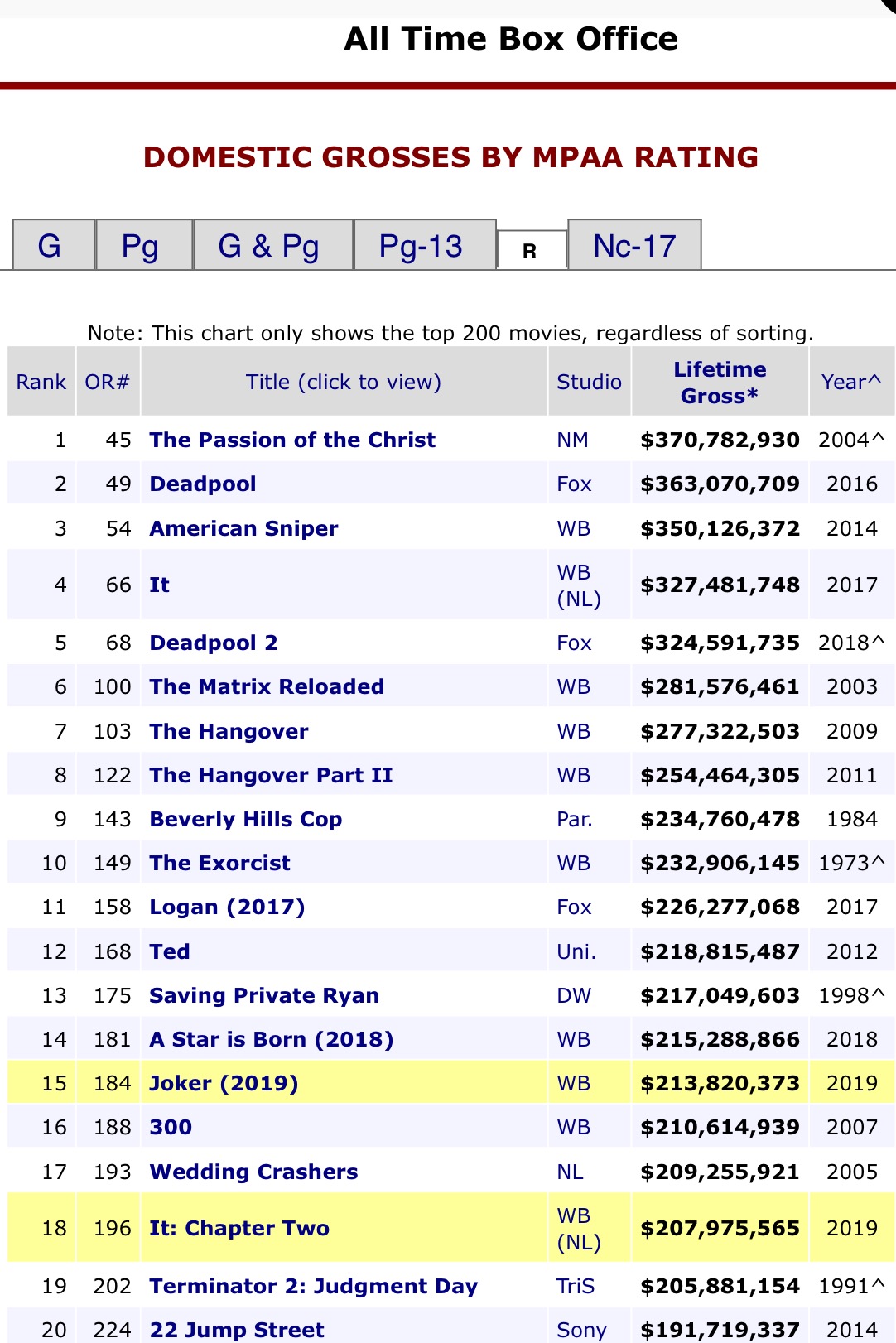Click the TriS studio link
Screen dimensions: 896x1343
pos(576,1286)
